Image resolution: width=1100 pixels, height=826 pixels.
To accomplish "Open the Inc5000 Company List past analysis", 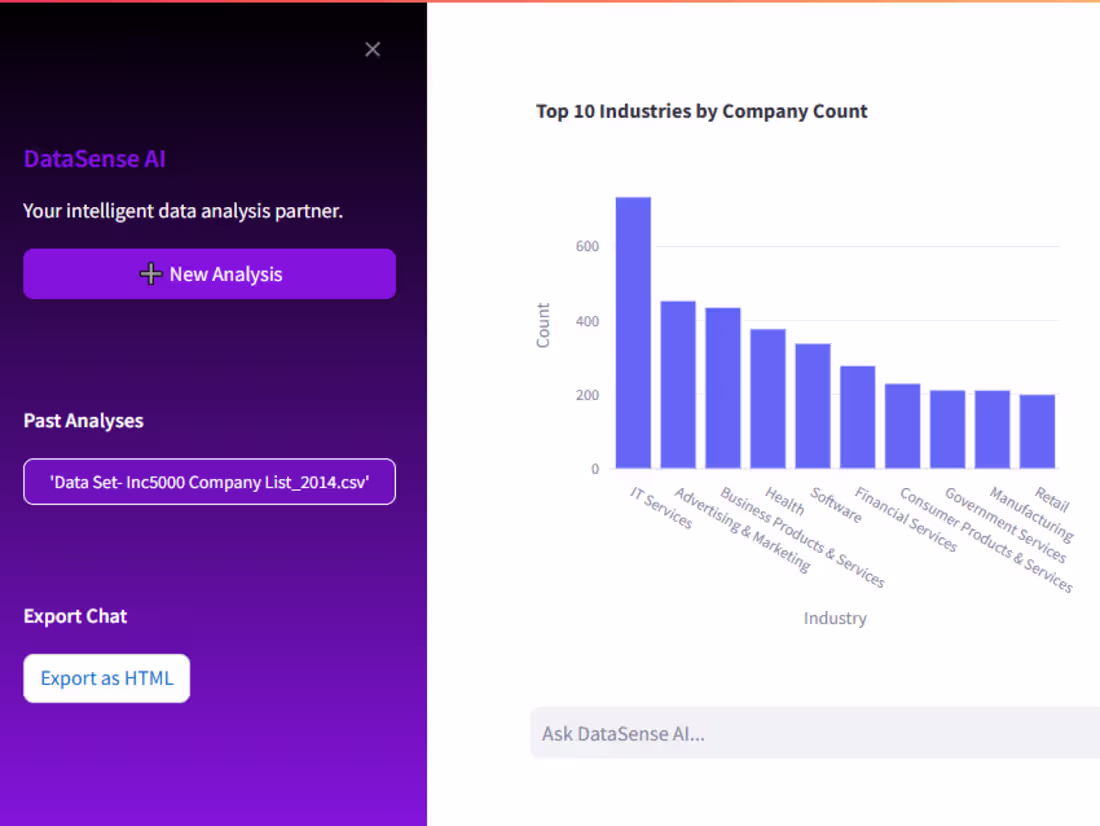I will click(209, 482).
